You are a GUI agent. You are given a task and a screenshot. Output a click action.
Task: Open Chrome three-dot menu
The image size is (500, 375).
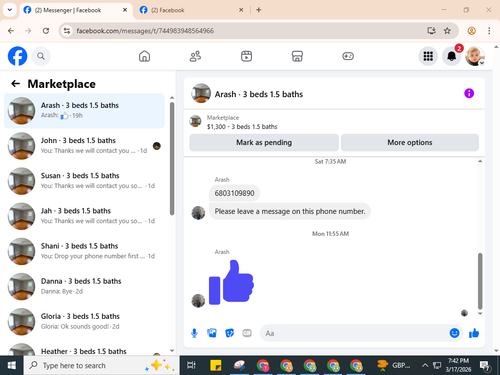point(489,31)
